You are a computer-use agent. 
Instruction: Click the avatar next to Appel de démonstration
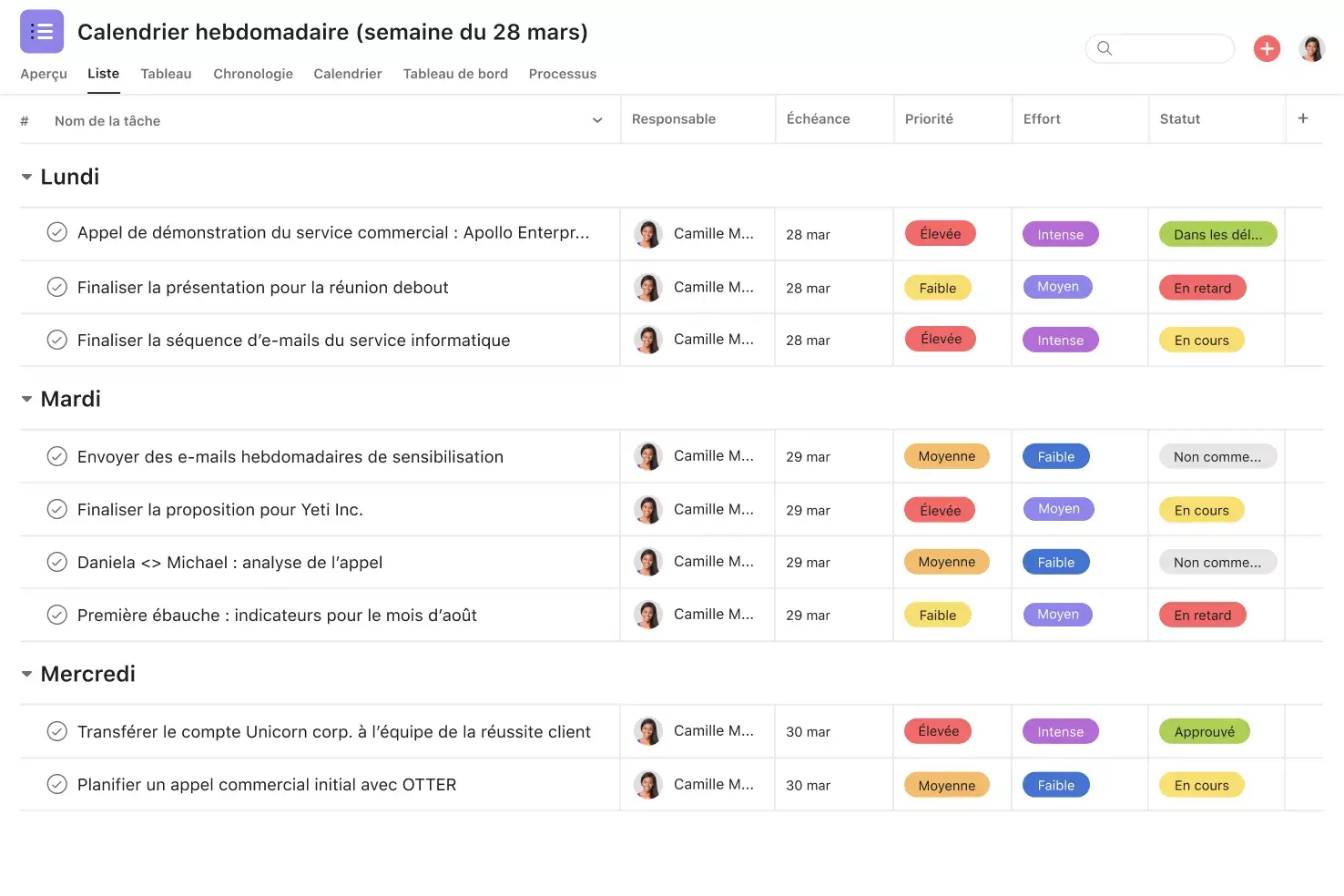(648, 233)
